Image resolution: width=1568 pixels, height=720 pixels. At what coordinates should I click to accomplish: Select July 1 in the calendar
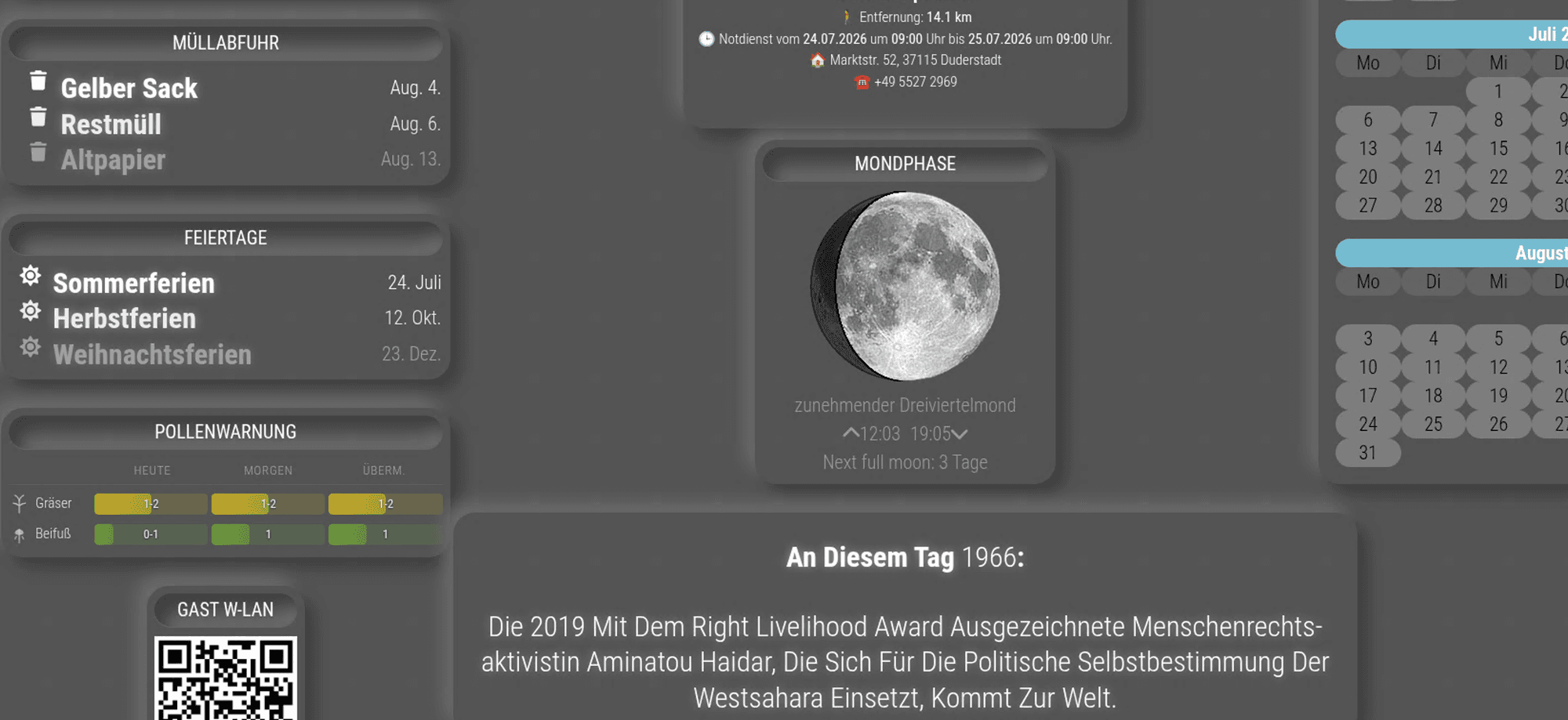[x=1498, y=92]
